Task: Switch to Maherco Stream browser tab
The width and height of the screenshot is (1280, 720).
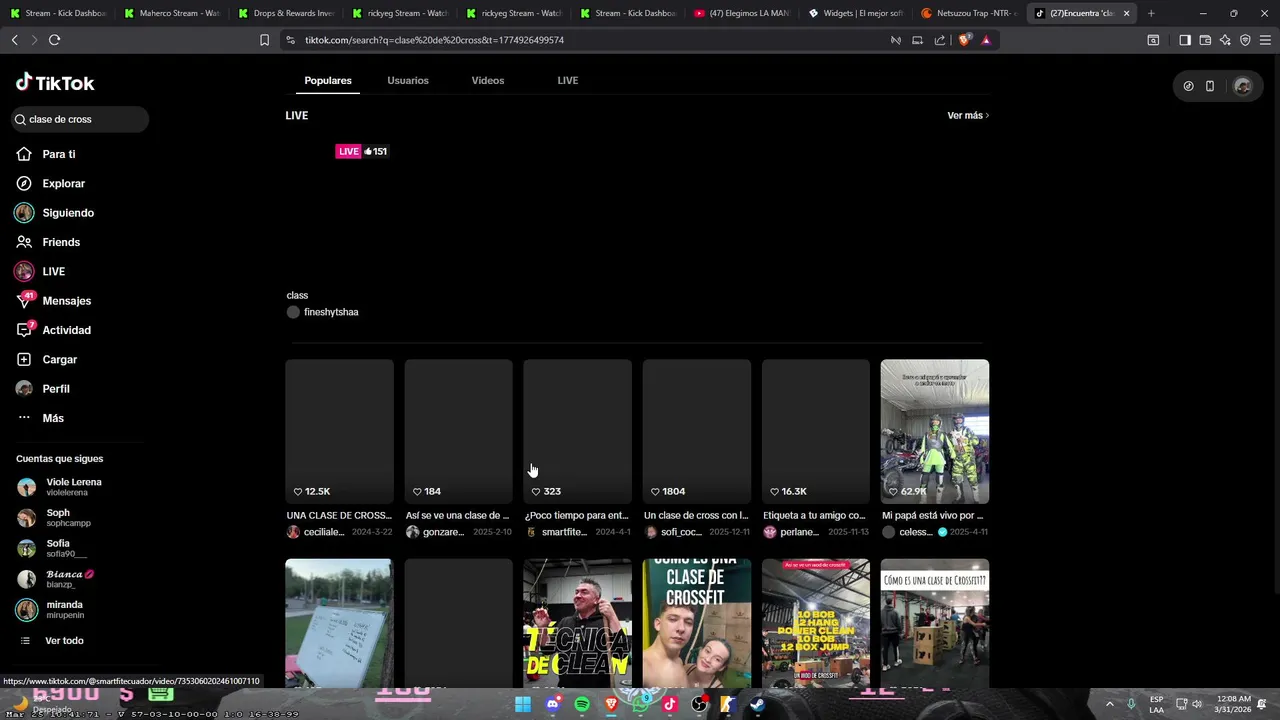Action: tap(171, 13)
